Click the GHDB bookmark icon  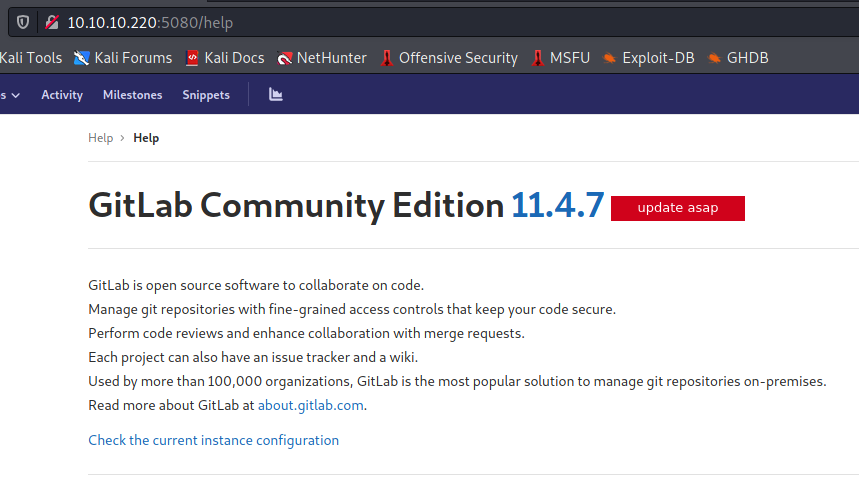point(714,58)
